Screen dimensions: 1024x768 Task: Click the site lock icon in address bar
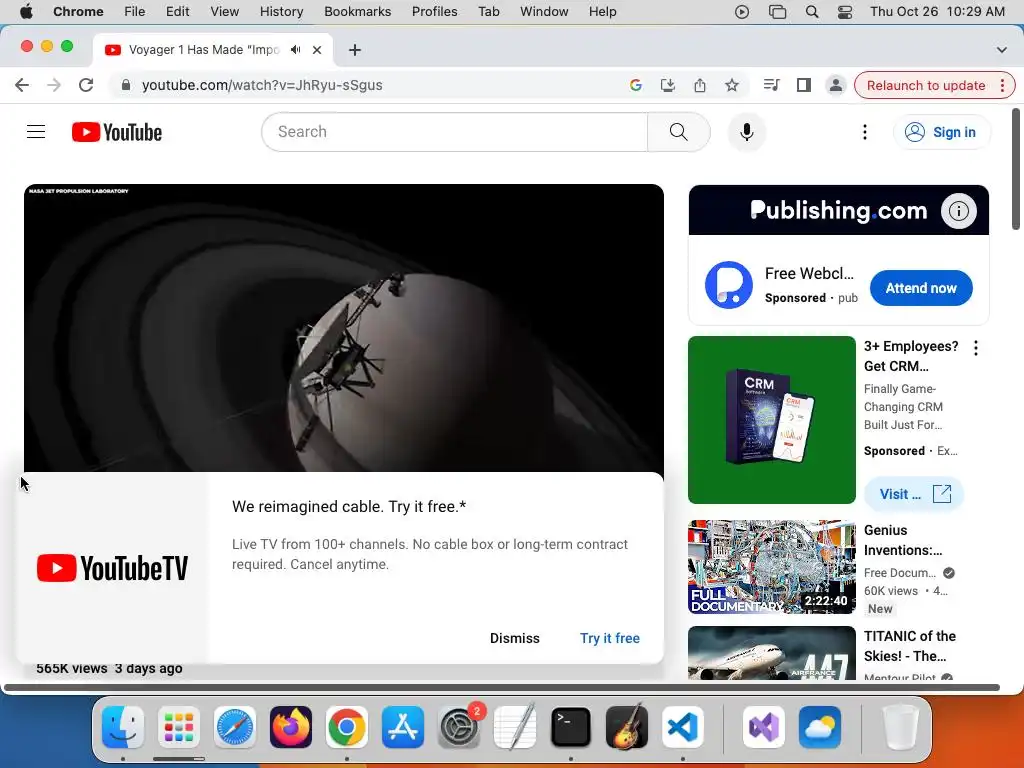pyautogui.click(x=127, y=85)
